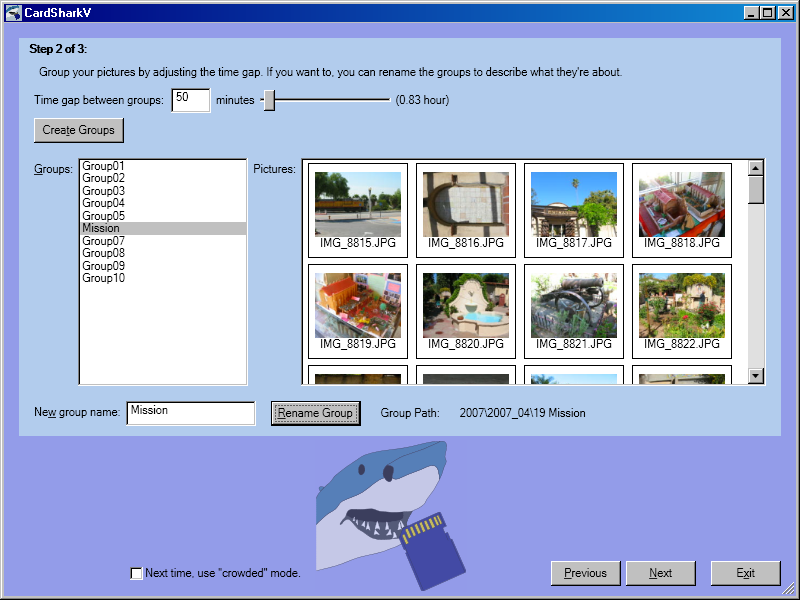This screenshot has height=600, width=800.
Task: Select Group10 in the Groups list
Action: pyautogui.click(x=163, y=278)
